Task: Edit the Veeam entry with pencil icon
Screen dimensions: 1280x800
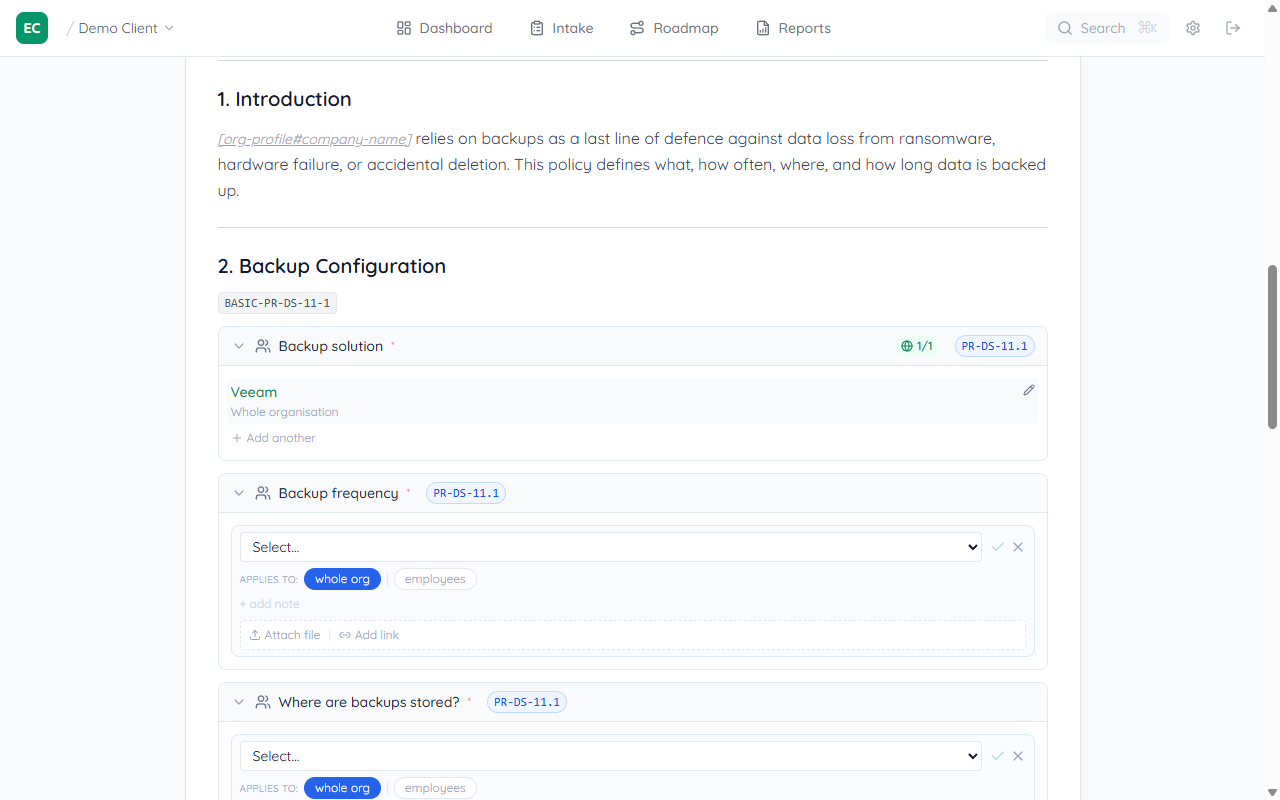Action: pos(1028,391)
